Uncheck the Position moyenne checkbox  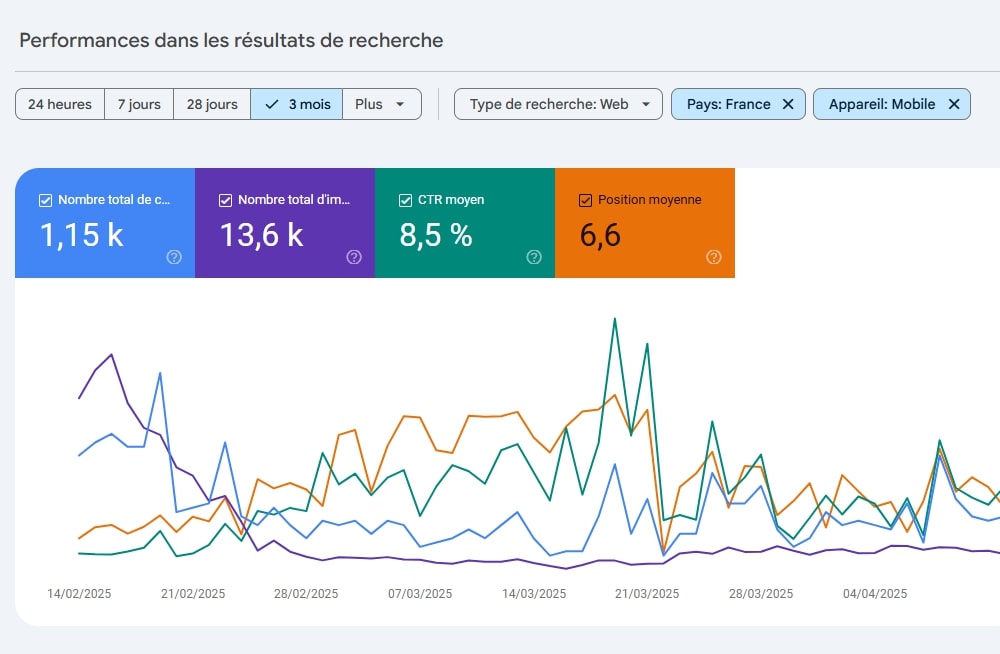click(585, 200)
